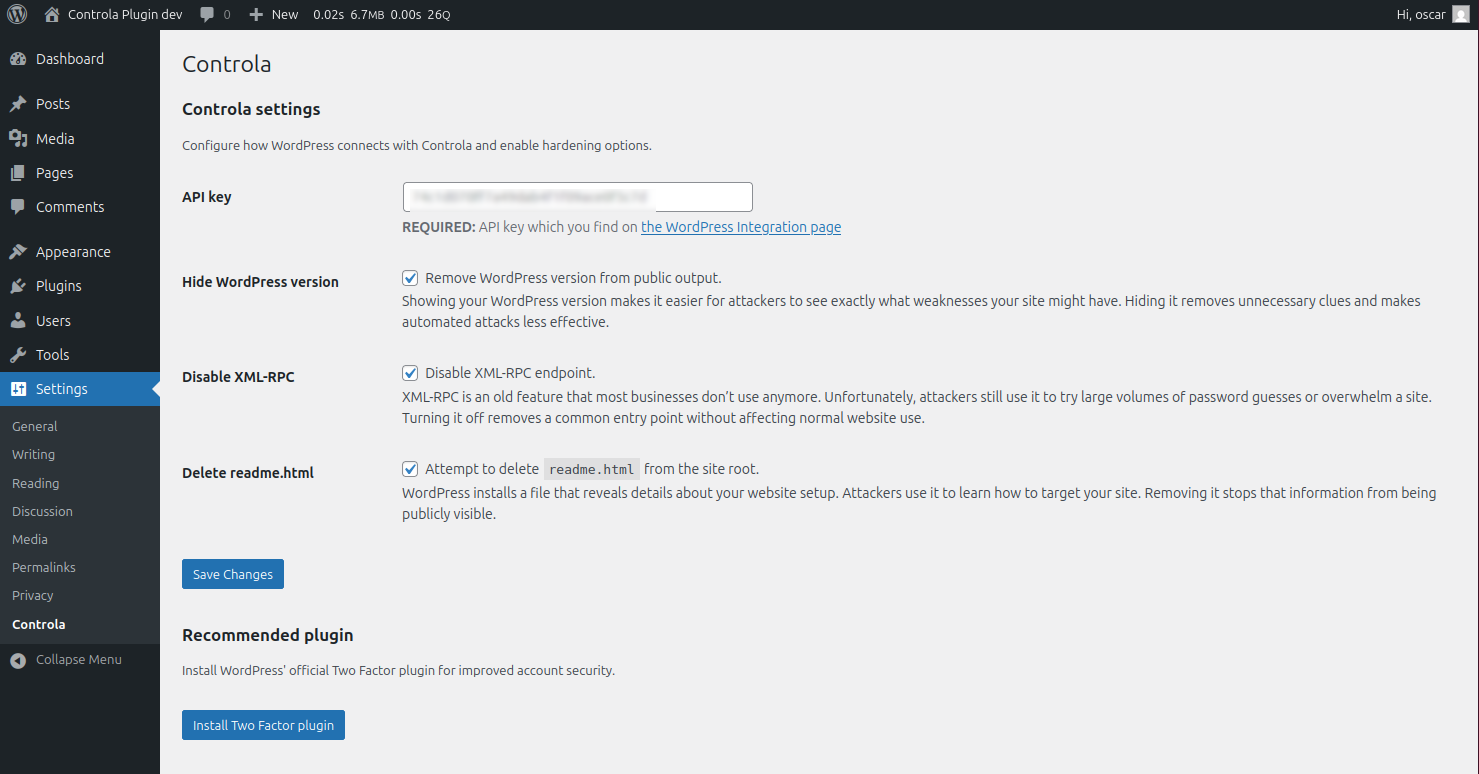
Task: Click the home icon beside Controla Plugin dev
Action: [52, 14]
